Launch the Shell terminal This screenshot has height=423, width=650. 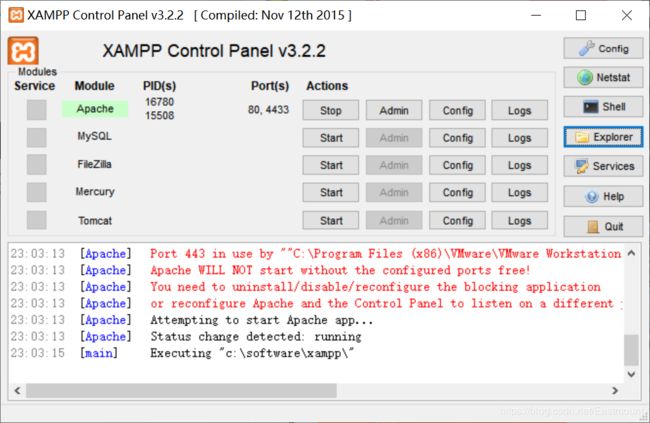coord(603,107)
